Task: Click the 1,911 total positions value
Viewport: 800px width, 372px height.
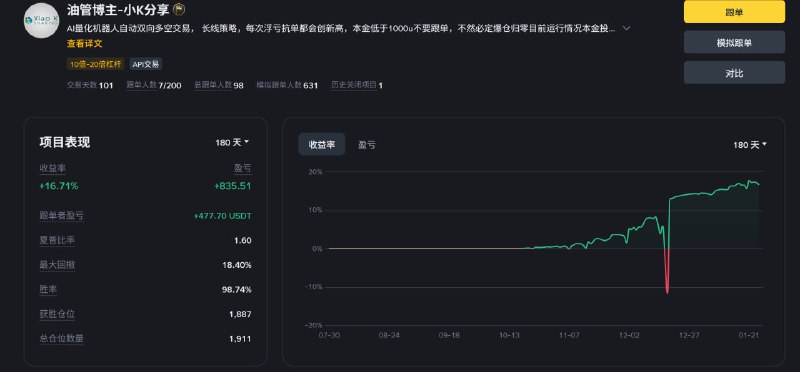Action: [x=240, y=338]
